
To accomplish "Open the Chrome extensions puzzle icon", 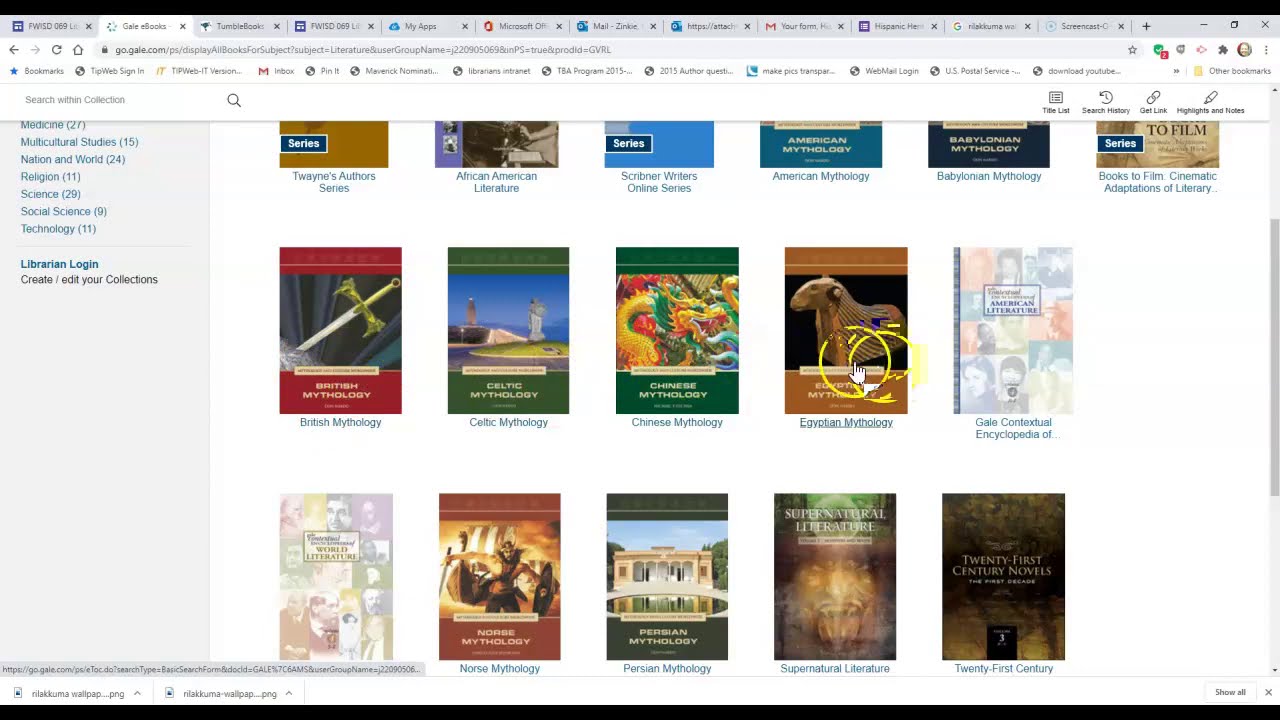I will tap(1222, 49).
